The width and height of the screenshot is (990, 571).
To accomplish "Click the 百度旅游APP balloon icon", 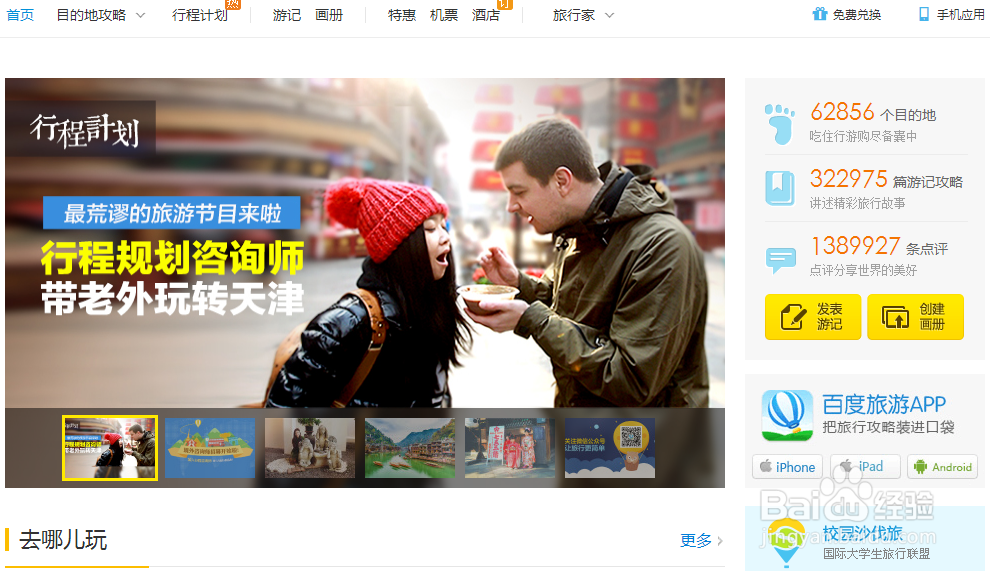I will coord(787,415).
